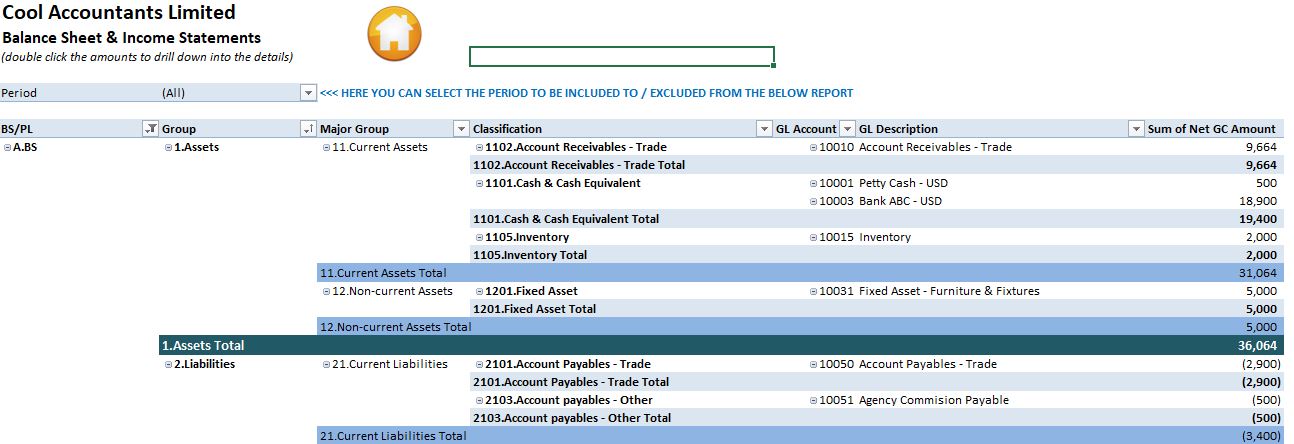Collapse GL account 10051 row
This screenshot has width=1294, height=444.
[814, 400]
